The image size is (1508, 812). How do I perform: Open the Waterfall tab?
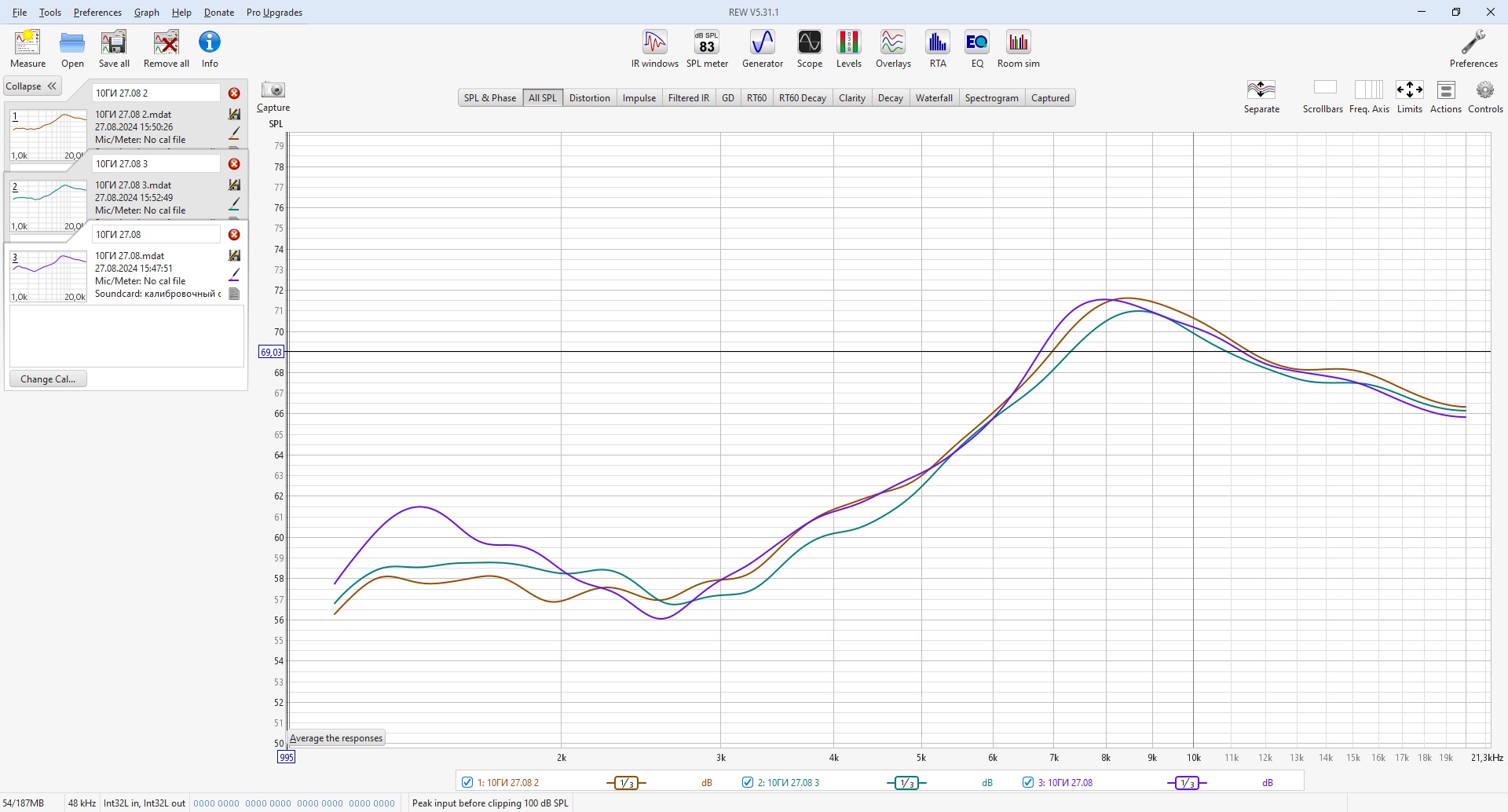934,98
